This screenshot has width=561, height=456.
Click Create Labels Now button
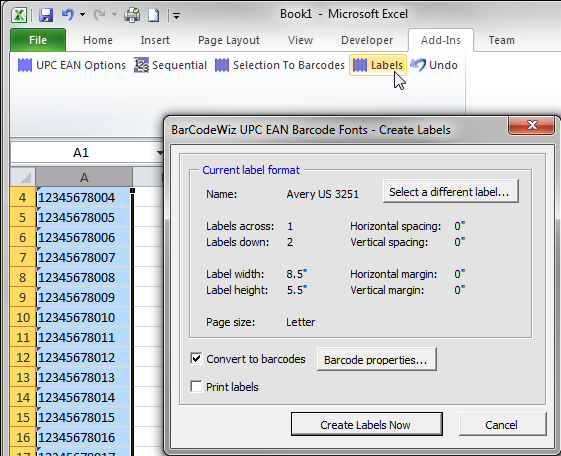367,425
